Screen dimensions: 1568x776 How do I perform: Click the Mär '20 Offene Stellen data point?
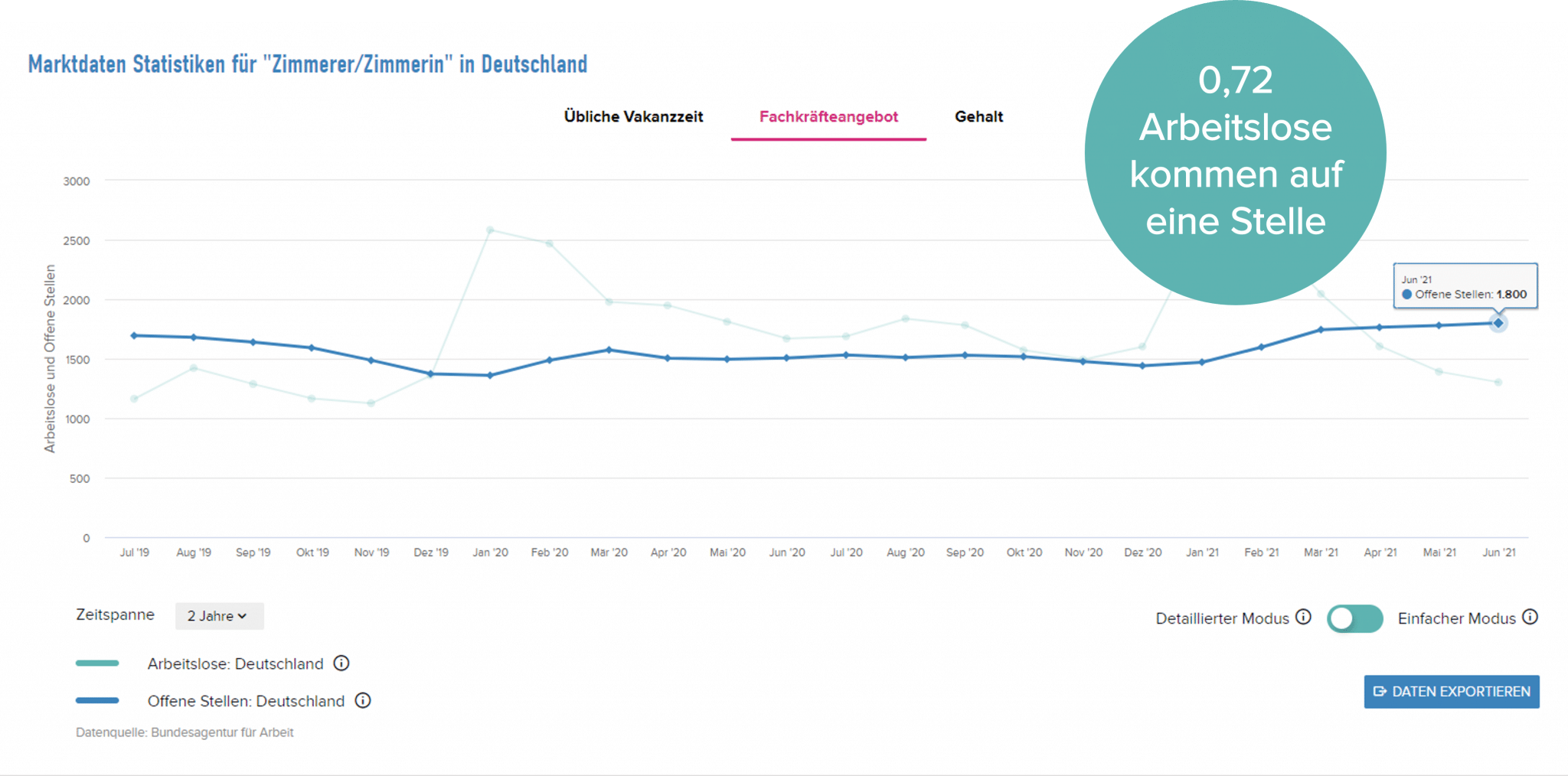pyautogui.click(x=609, y=350)
